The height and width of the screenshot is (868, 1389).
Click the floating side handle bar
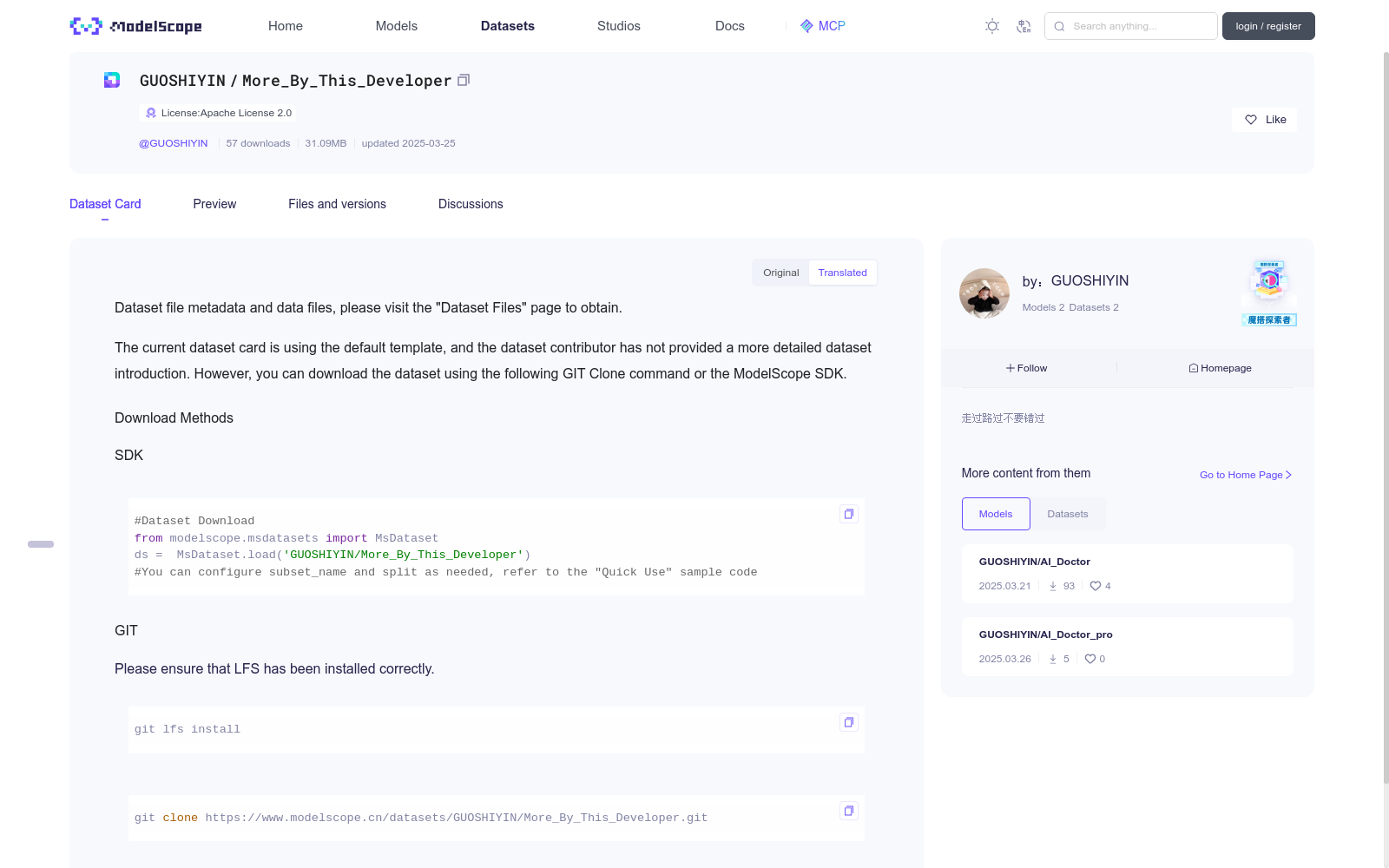[x=41, y=544]
